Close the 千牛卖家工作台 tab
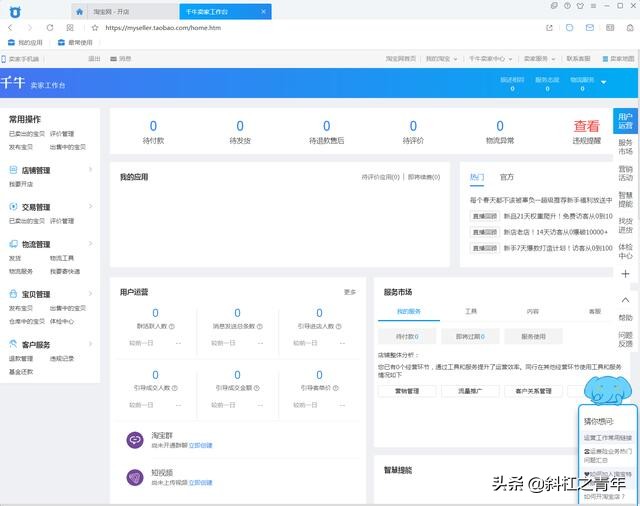The image size is (640, 506). tap(264, 11)
